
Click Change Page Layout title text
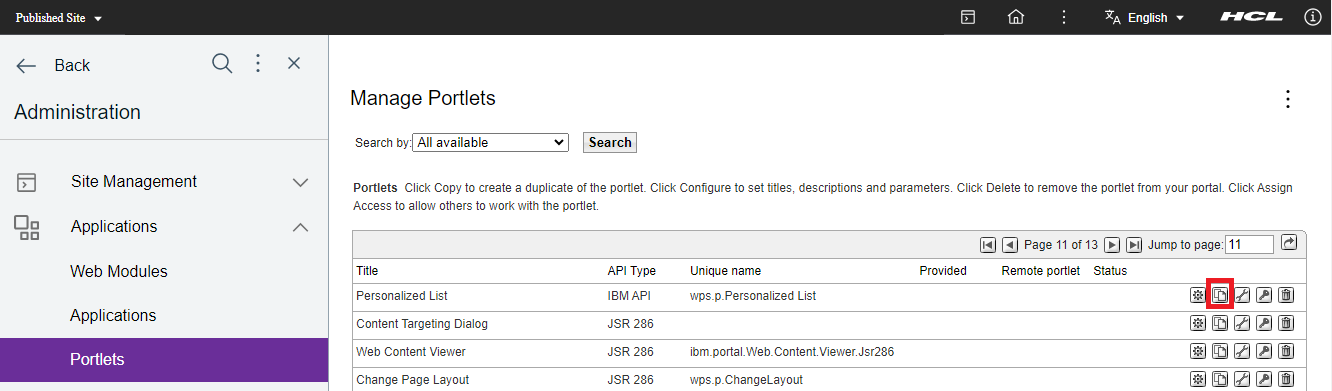click(413, 380)
